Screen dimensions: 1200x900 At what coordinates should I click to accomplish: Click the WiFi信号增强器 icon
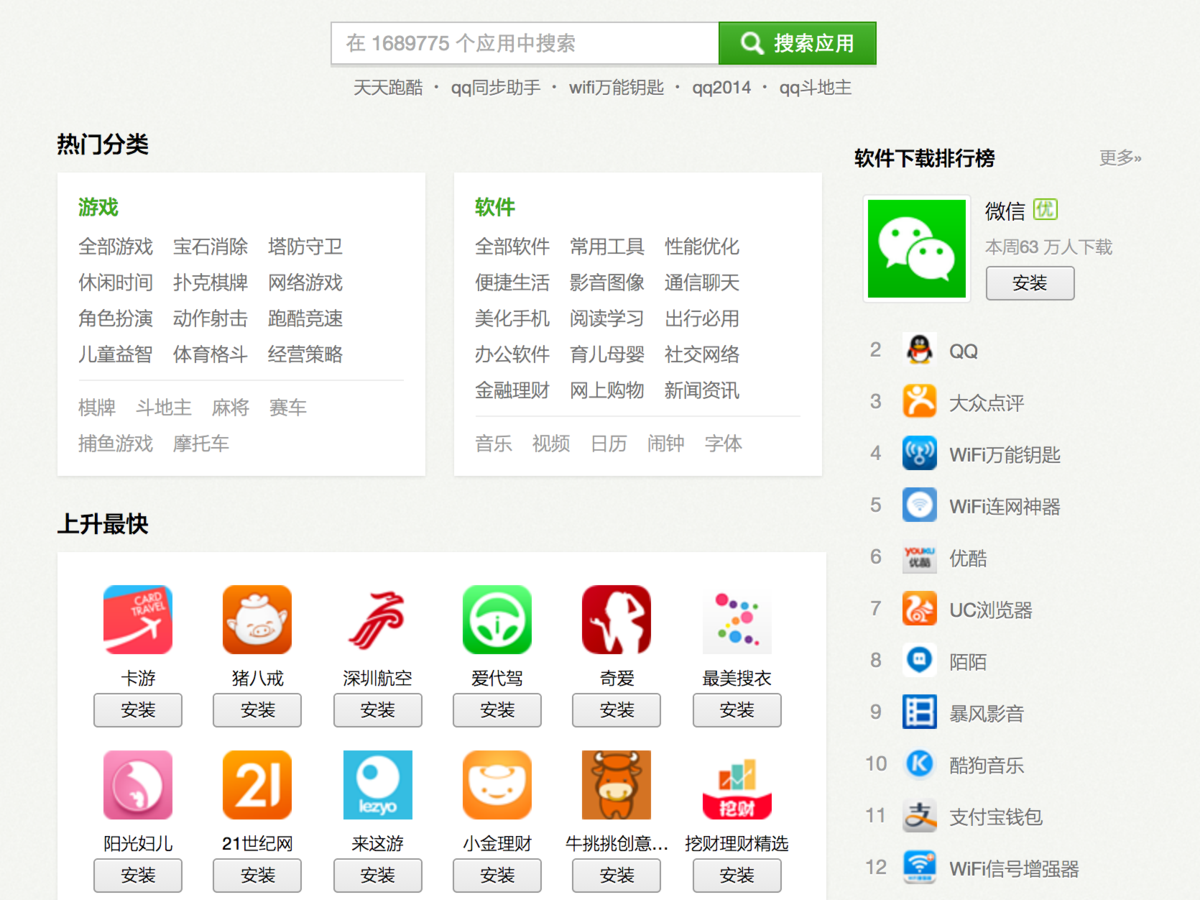[x=919, y=868]
